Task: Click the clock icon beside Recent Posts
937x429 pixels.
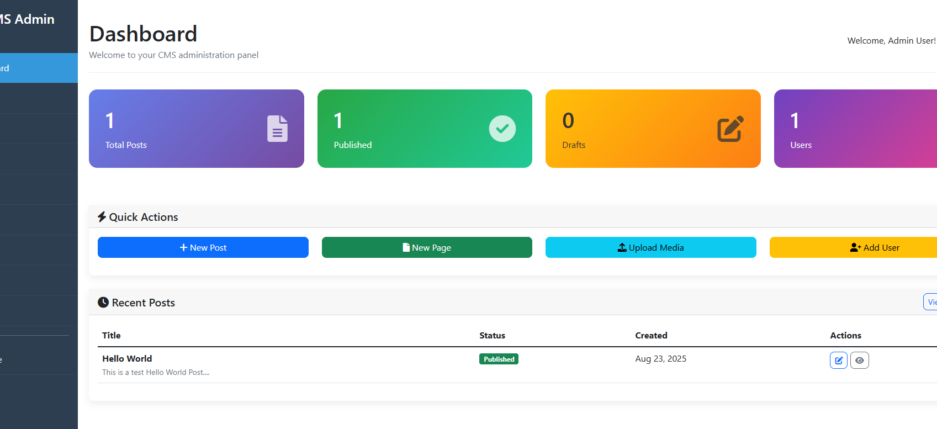Action: coord(103,302)
